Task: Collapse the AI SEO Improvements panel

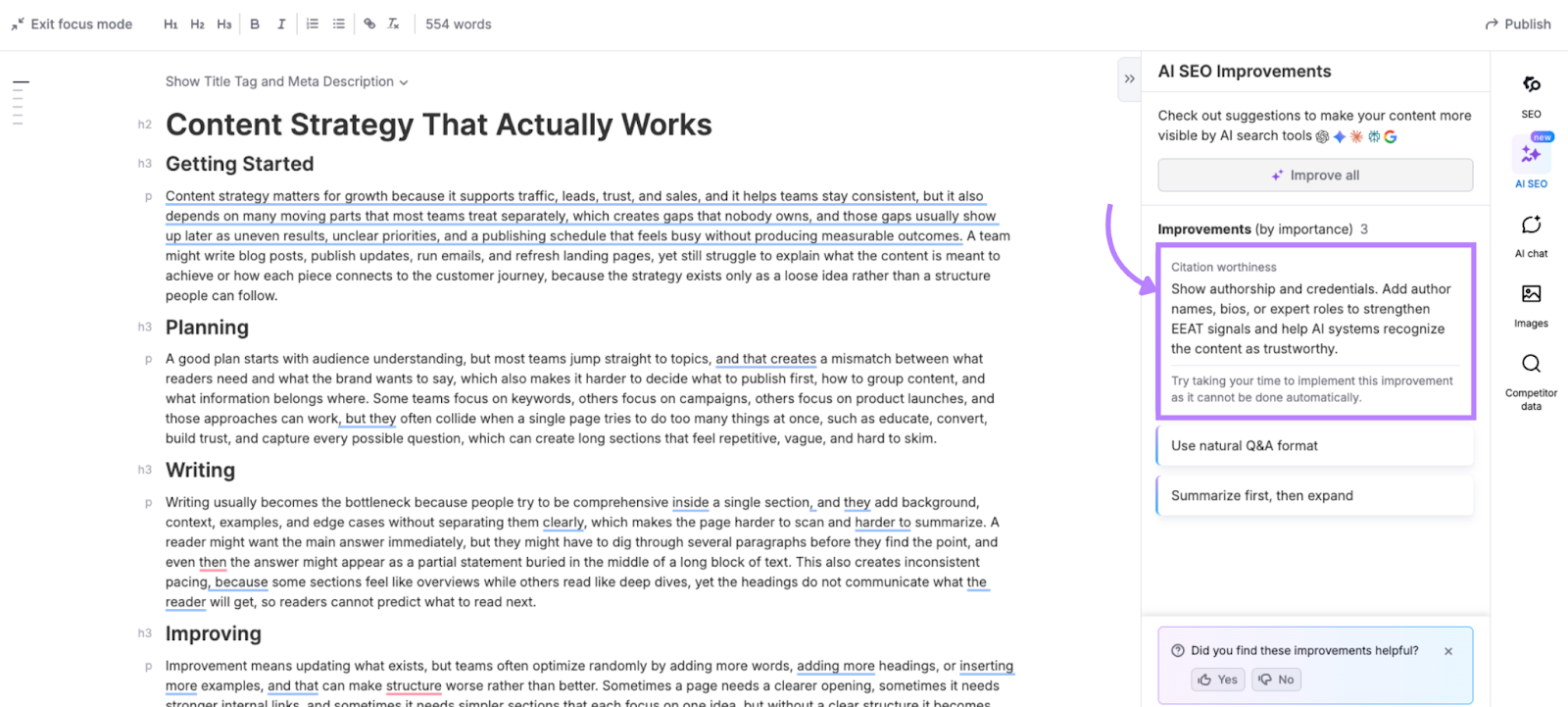Action: [x=1130, y=77]
